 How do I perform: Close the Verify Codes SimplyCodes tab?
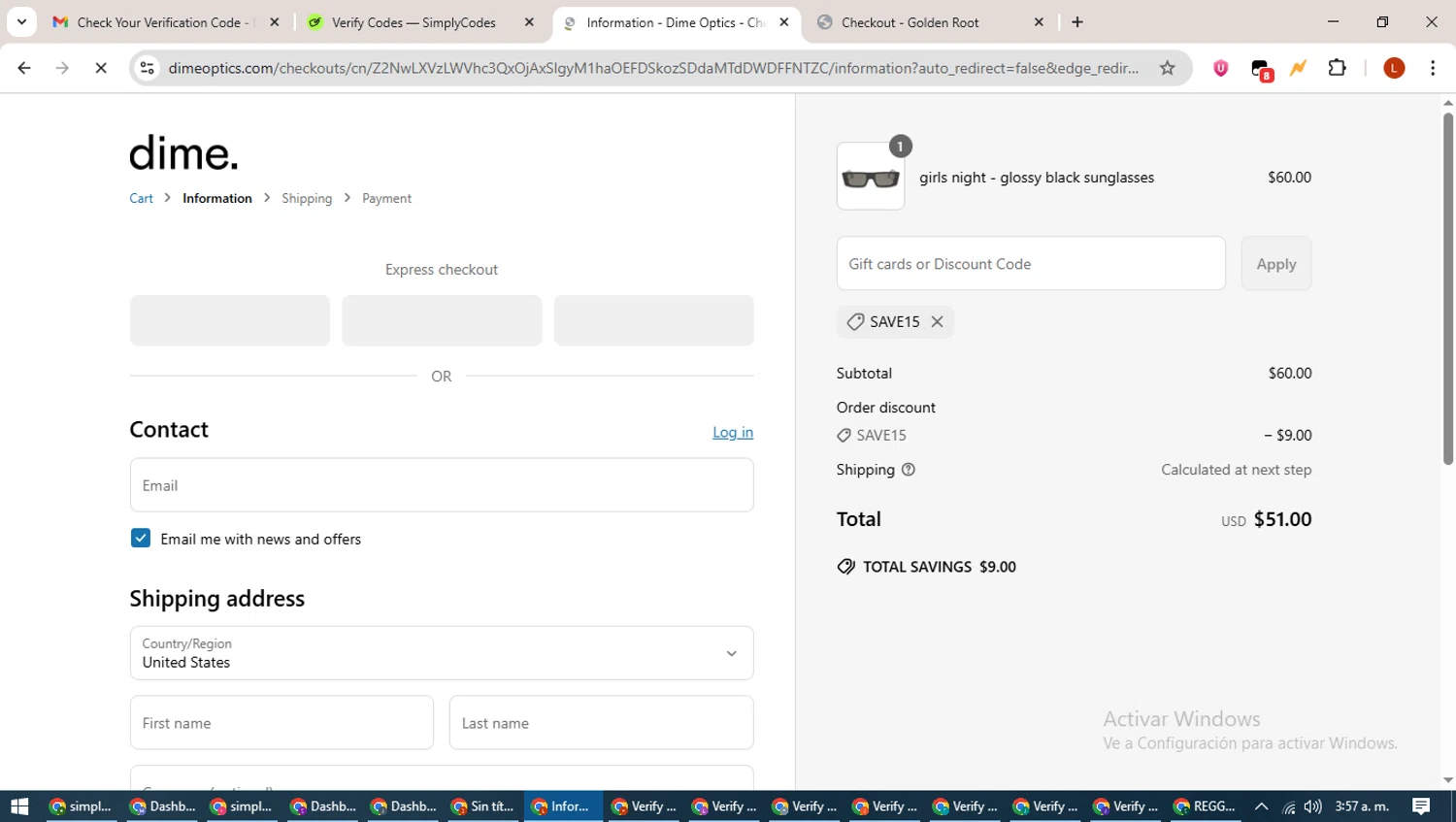click(x=529, y=22)
